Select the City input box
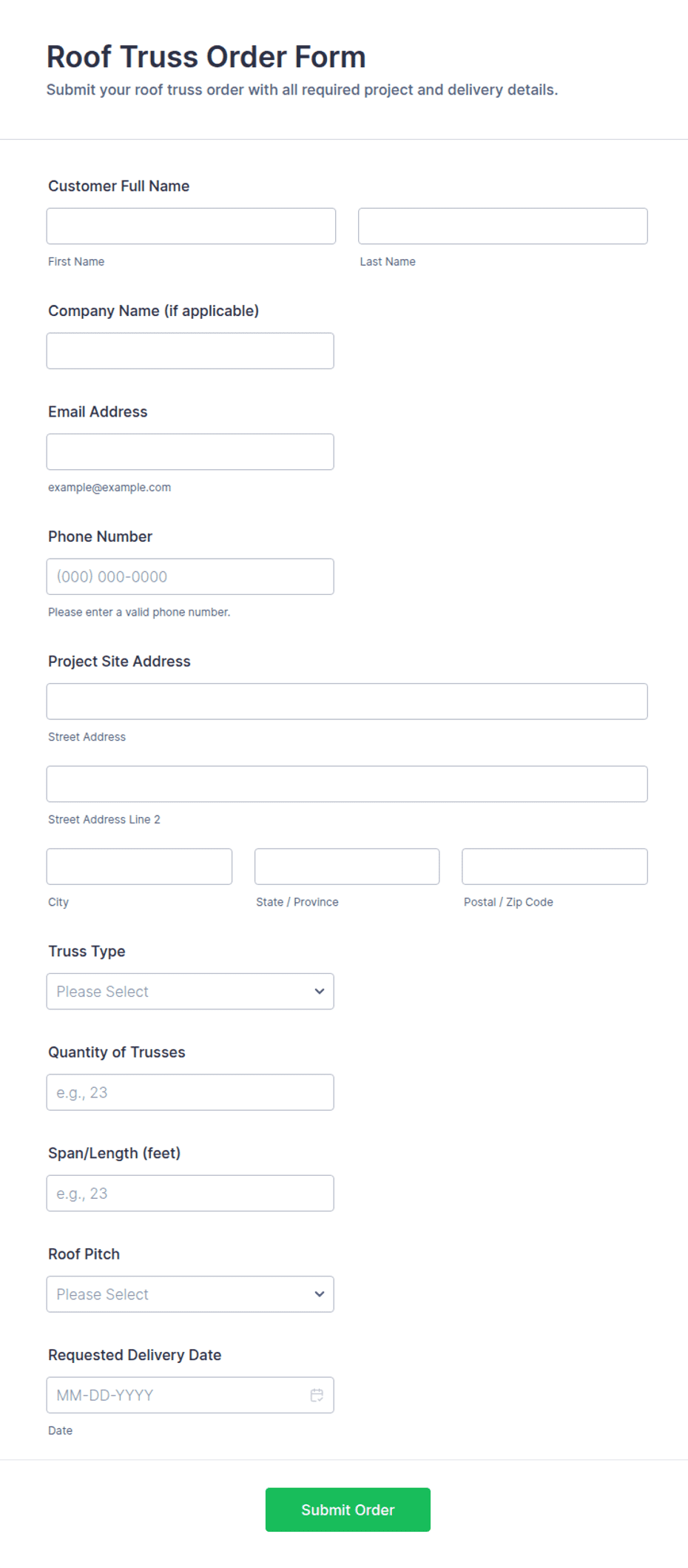The image size is (688, 1568). click(139, 866)
